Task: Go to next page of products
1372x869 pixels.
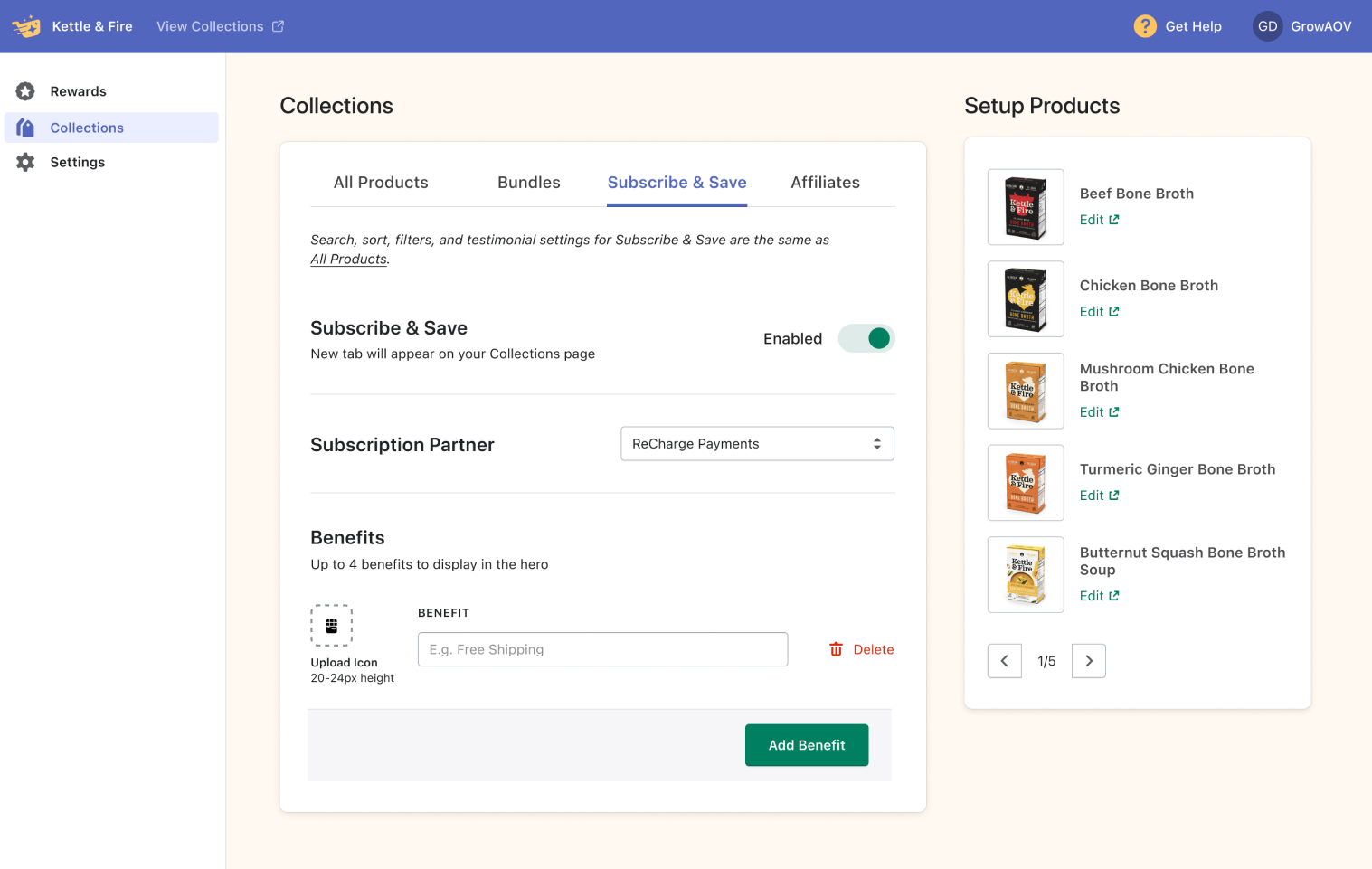Action: pos(1088,661)
